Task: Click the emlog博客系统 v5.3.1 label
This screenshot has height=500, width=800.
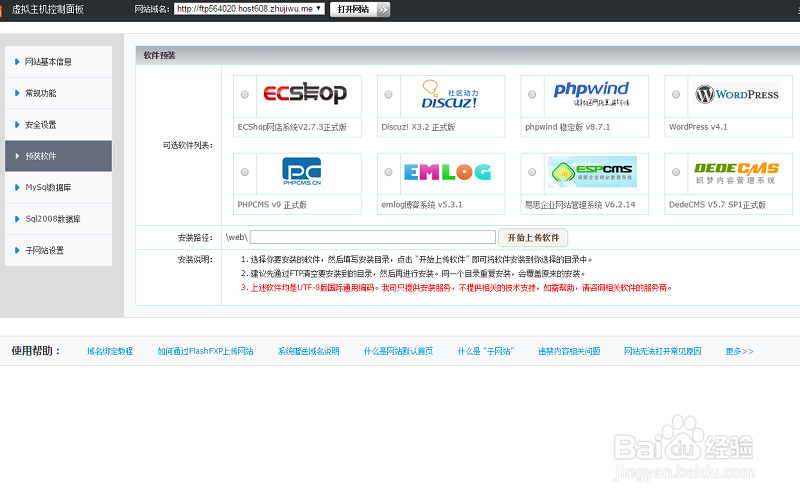Action: coord(421,205)
